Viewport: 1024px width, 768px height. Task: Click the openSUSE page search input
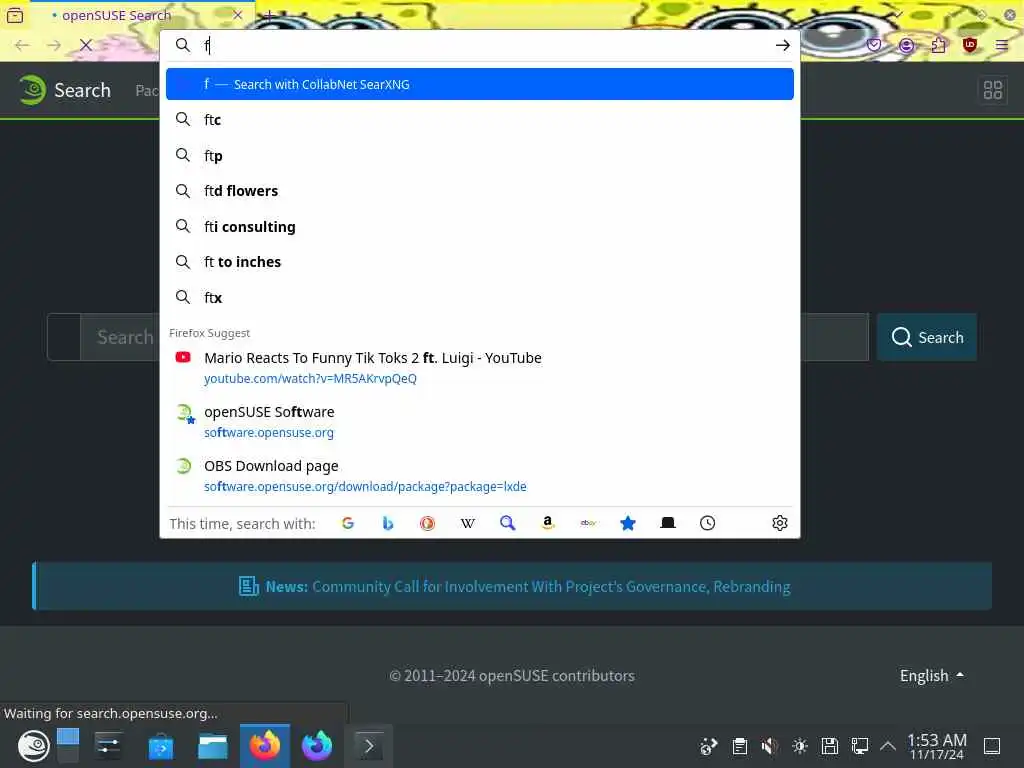[x=474, y=337]
